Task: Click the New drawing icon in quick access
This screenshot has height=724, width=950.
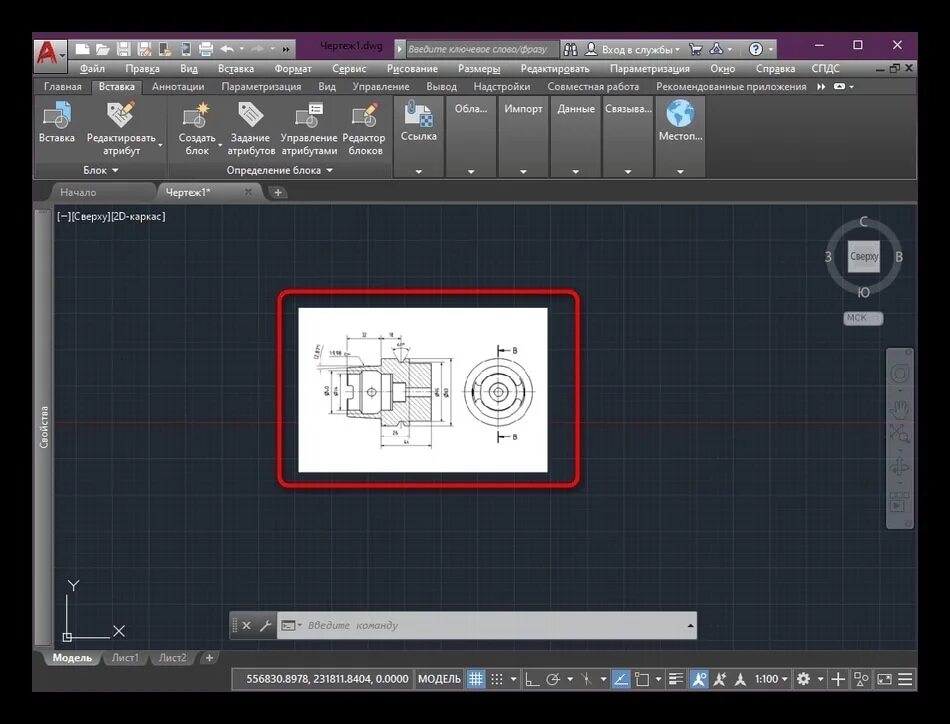Action: (x=82, y=48)
